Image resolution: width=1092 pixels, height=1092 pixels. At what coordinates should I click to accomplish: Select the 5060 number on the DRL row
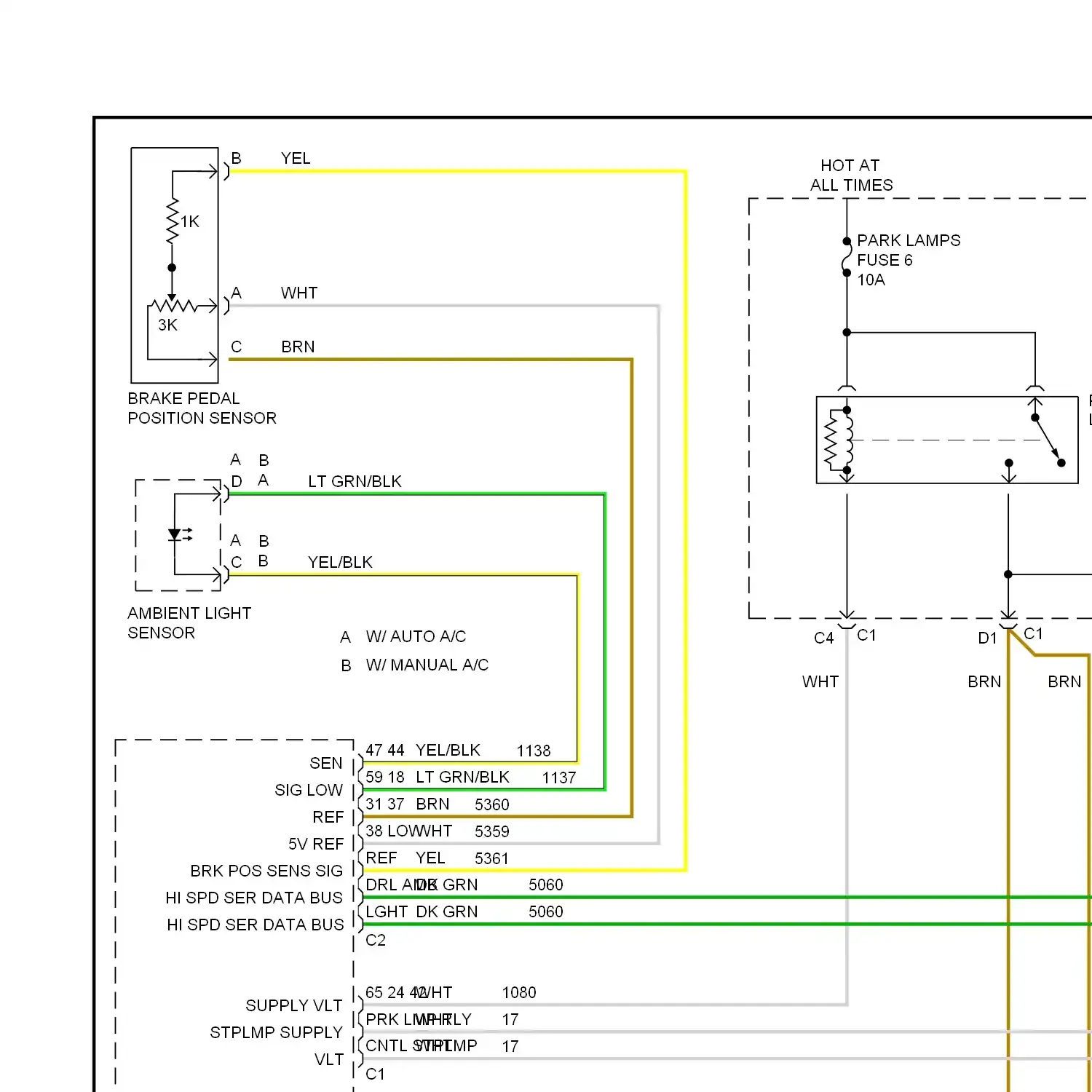click(546, 885)
